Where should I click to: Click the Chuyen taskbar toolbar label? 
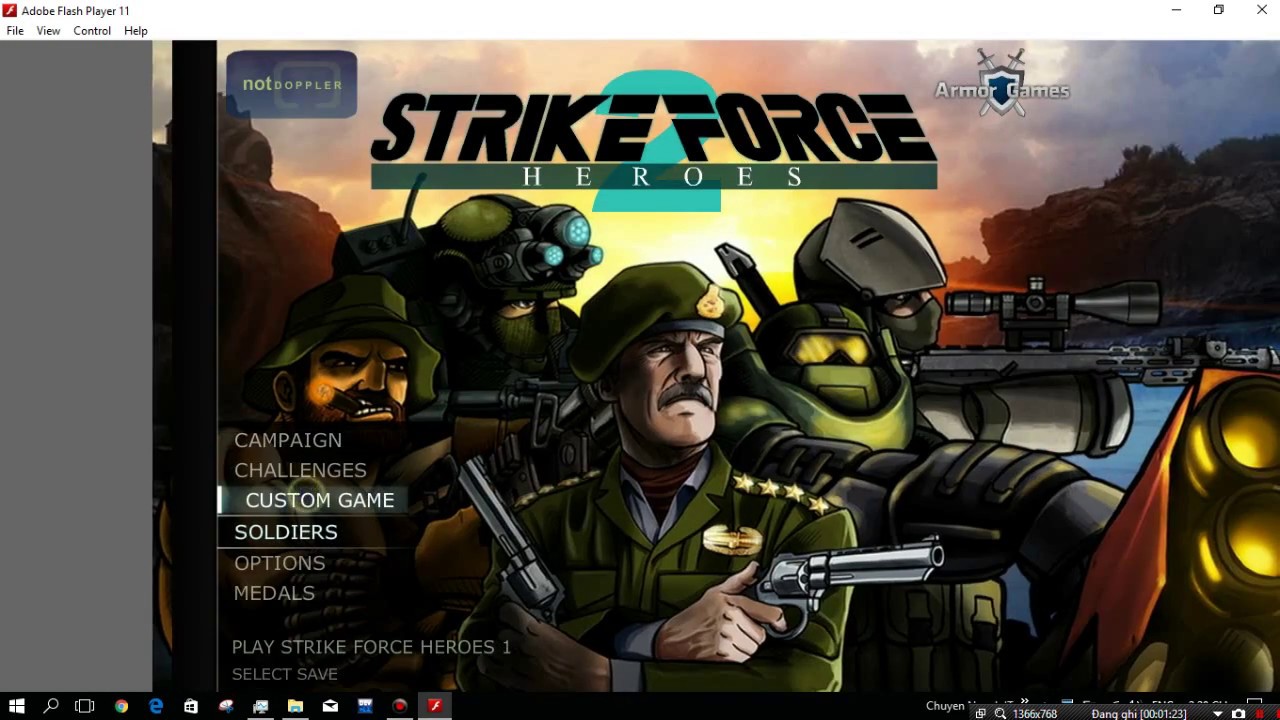(945, 706)
